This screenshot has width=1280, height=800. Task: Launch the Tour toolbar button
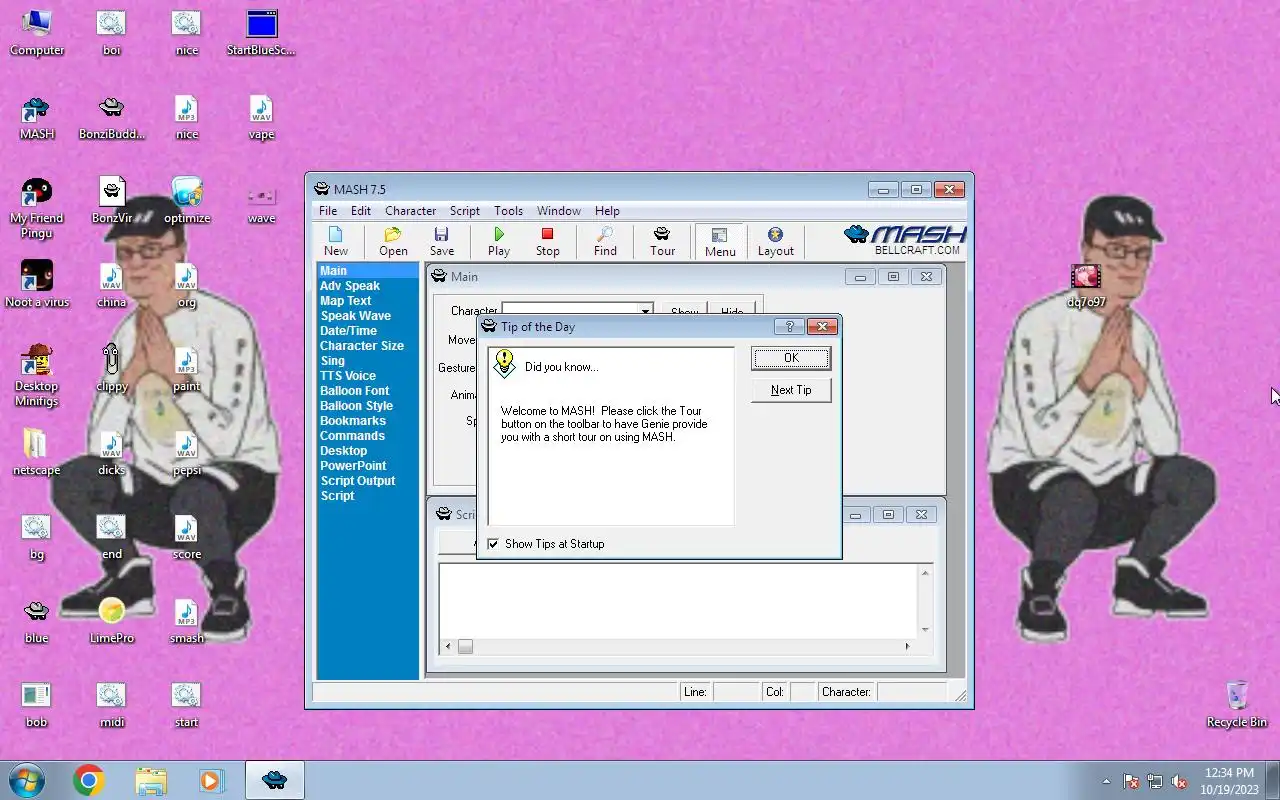(x=662, y=241)
